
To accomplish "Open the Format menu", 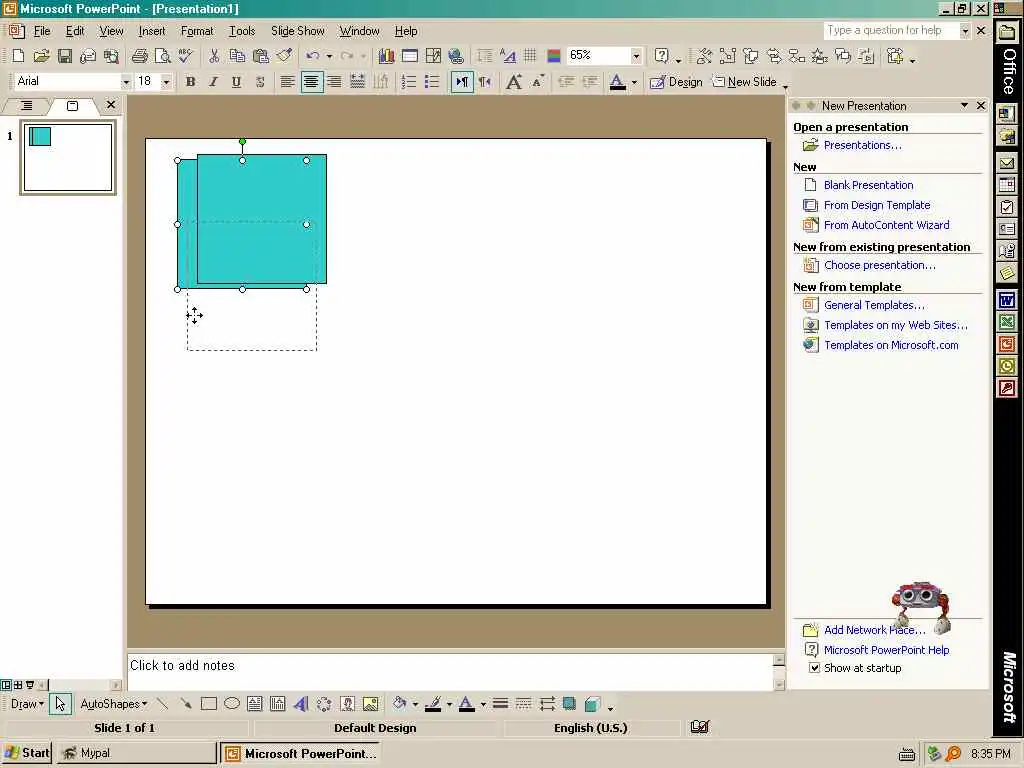I will click(x=197, y=31).
